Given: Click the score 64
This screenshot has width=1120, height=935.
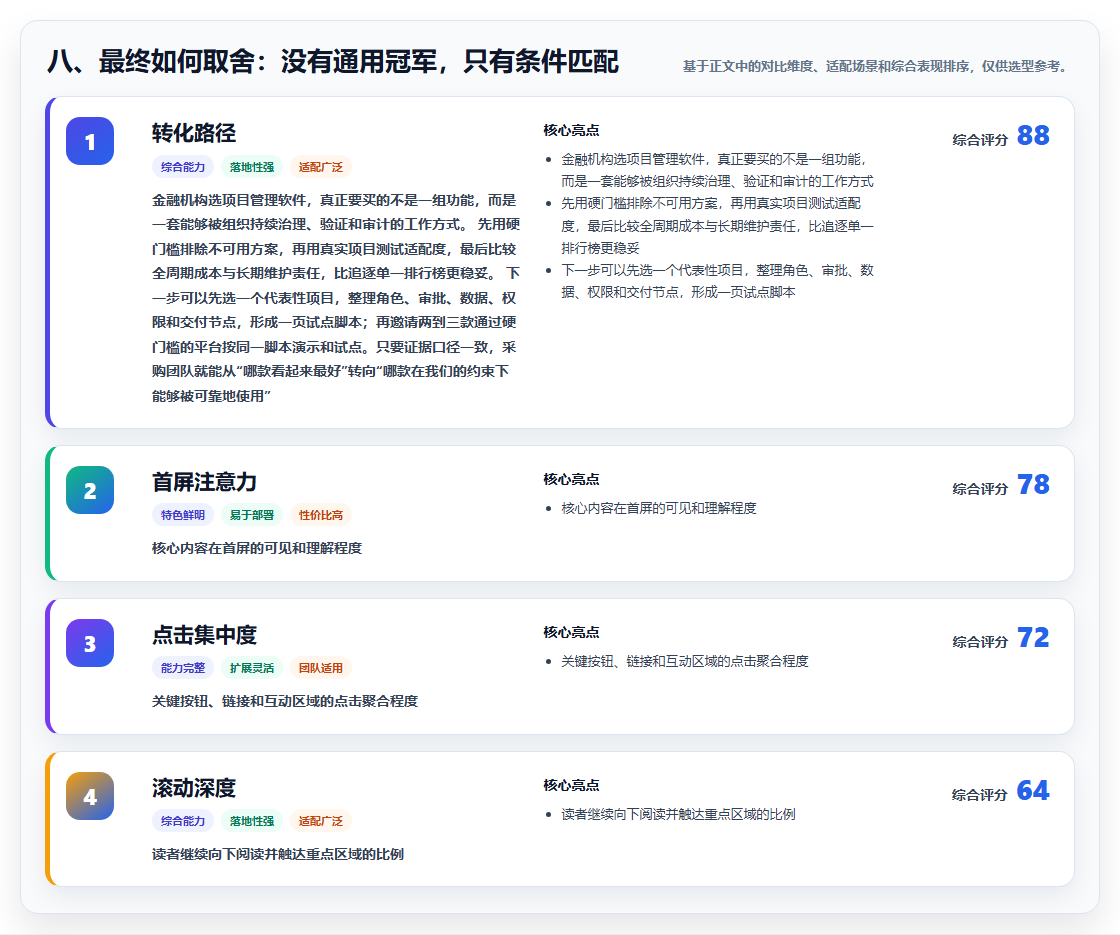Looking at the screenshot, I should (x=1033, y=791).
